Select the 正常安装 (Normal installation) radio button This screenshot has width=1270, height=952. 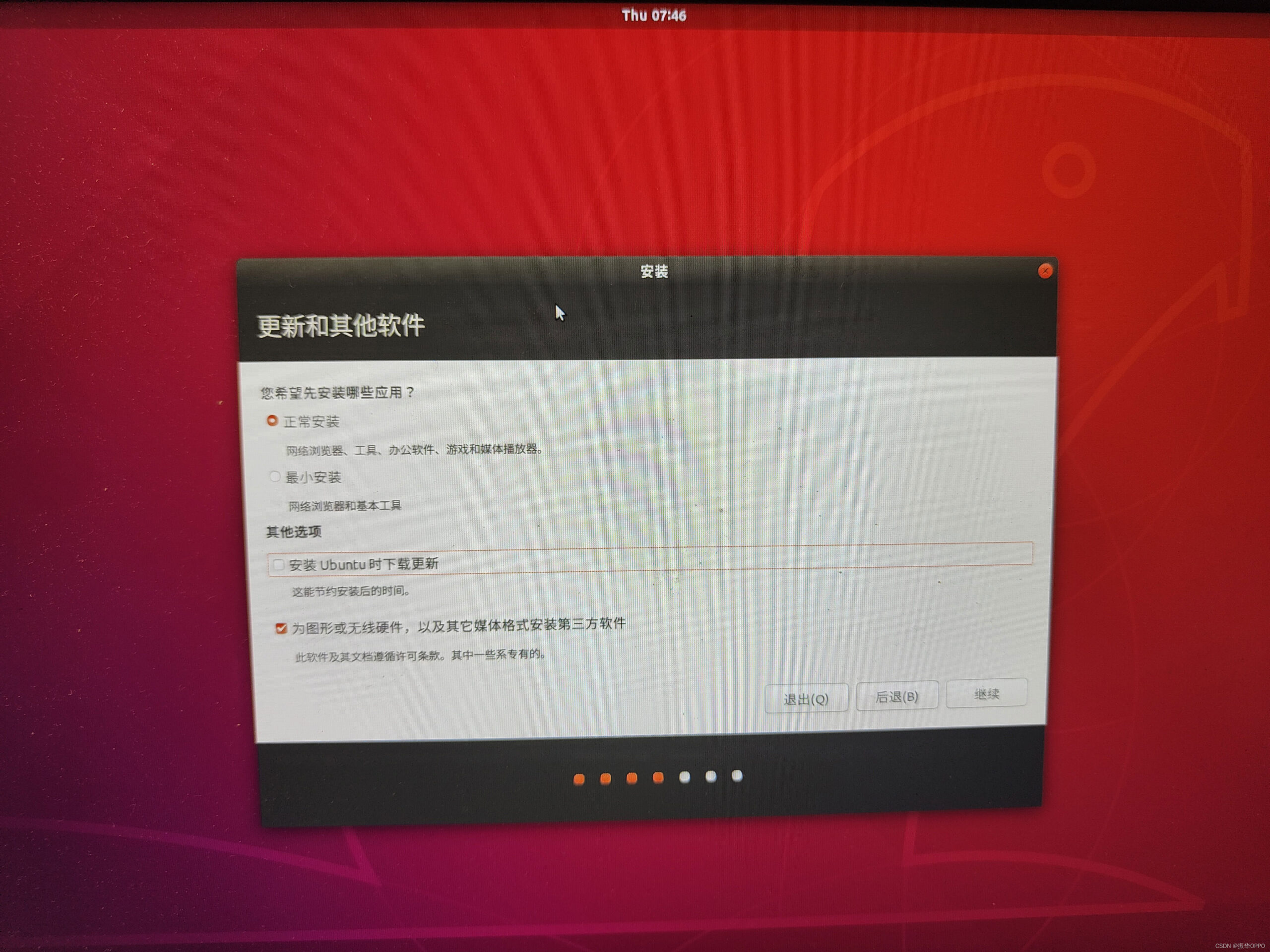click(x=273, y=421)
